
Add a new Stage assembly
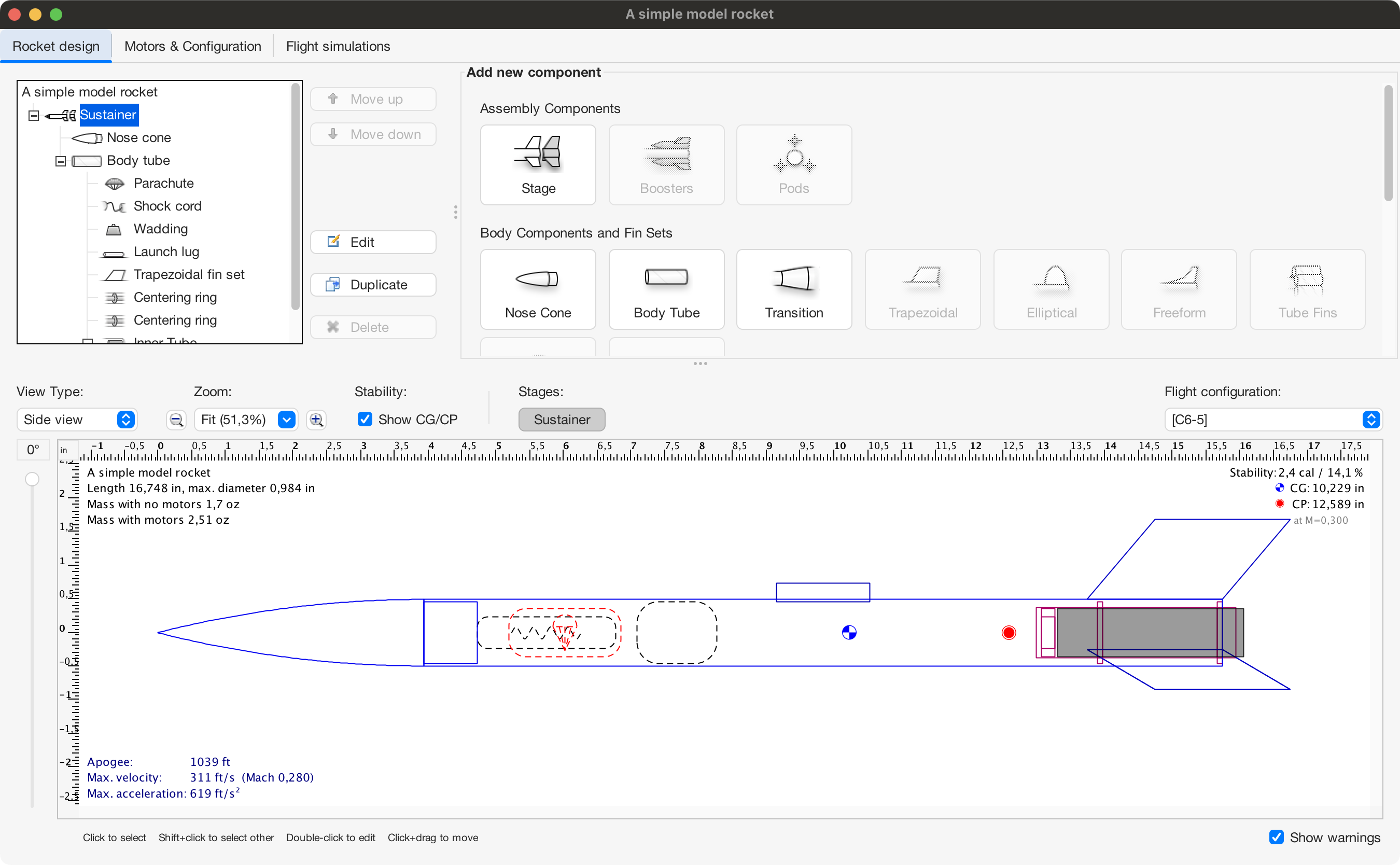(538, 165)
